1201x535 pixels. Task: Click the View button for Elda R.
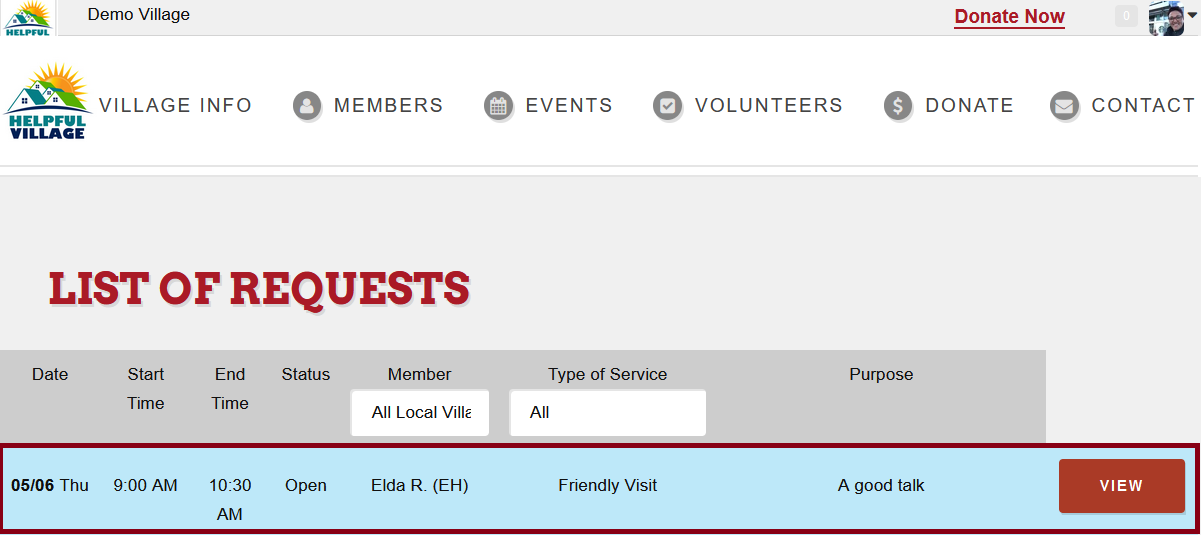(1121, 486)
